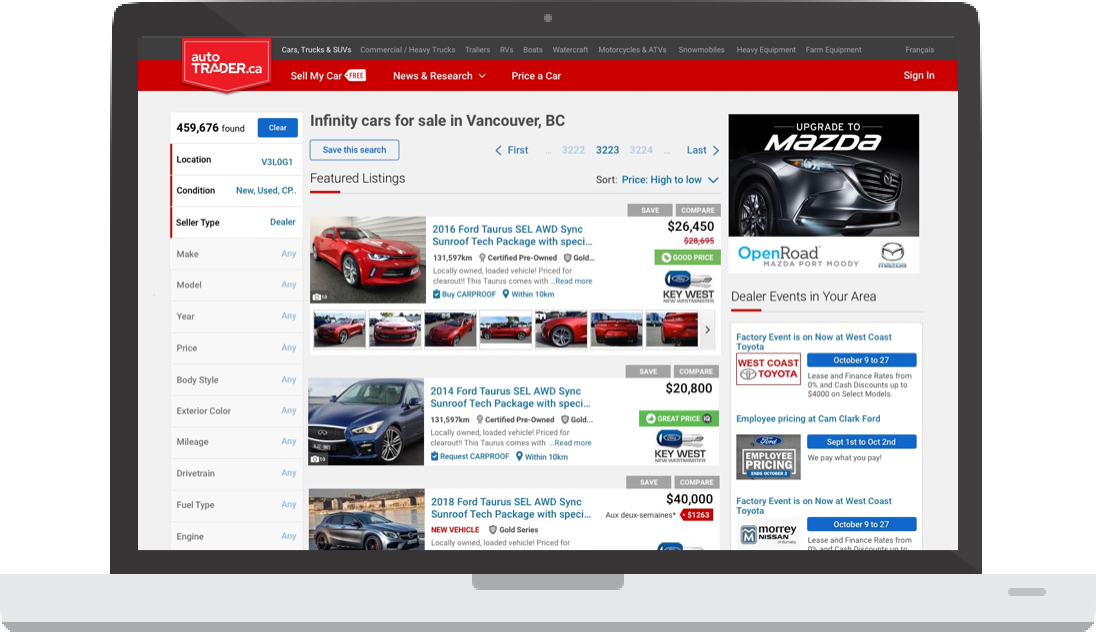The height and width of the screenshot is (632, 1096).
Task: Select the Motorcycles & ATVs tab
Action: [632, 50]
